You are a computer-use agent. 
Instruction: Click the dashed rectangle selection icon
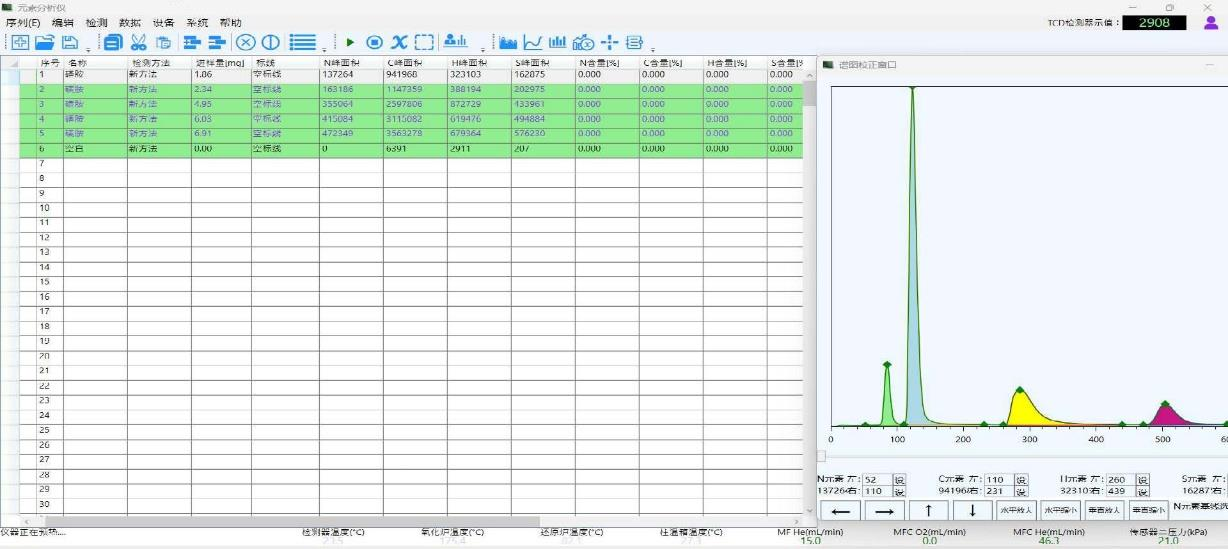click(x=425, y=42)
